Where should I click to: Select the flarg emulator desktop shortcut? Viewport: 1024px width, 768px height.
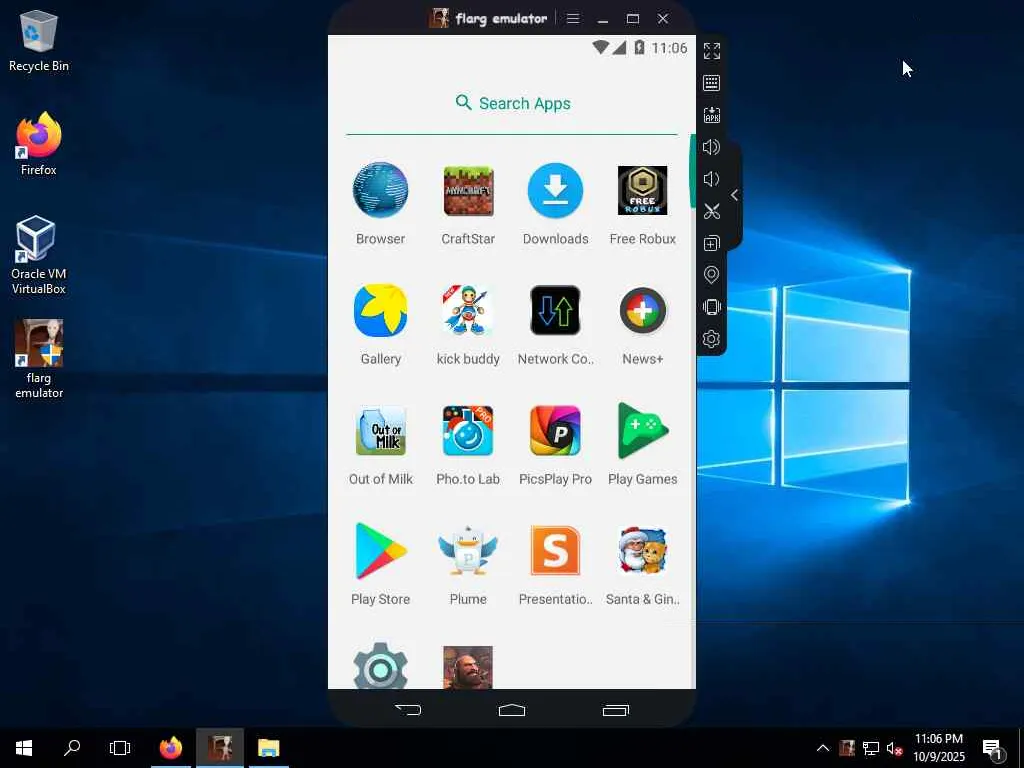coord(39,359)
